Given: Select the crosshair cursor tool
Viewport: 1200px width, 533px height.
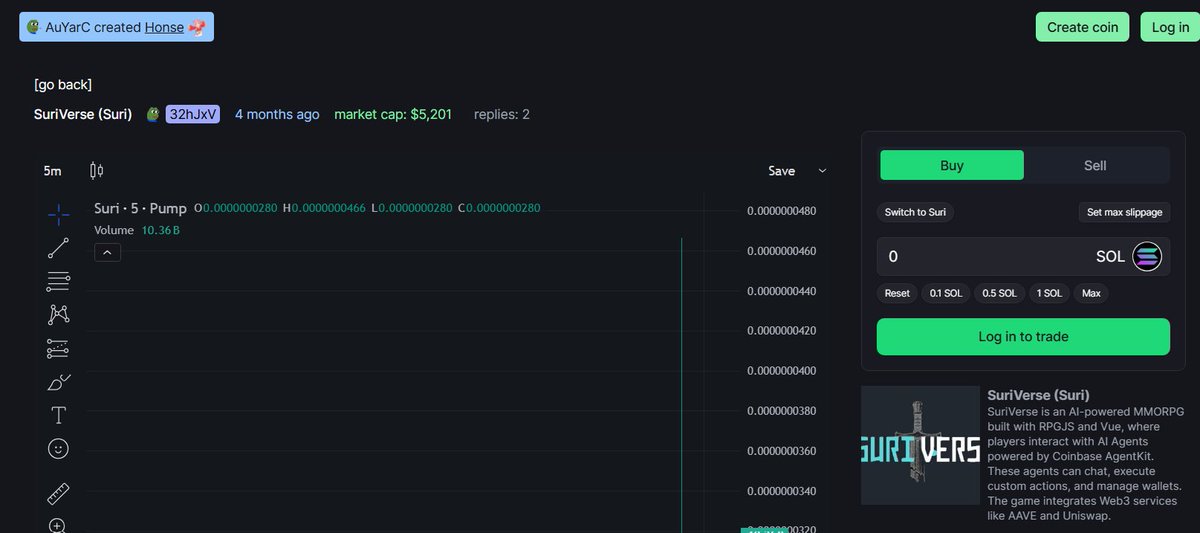Looking at the screenshot, I should [x=58, y=213].
